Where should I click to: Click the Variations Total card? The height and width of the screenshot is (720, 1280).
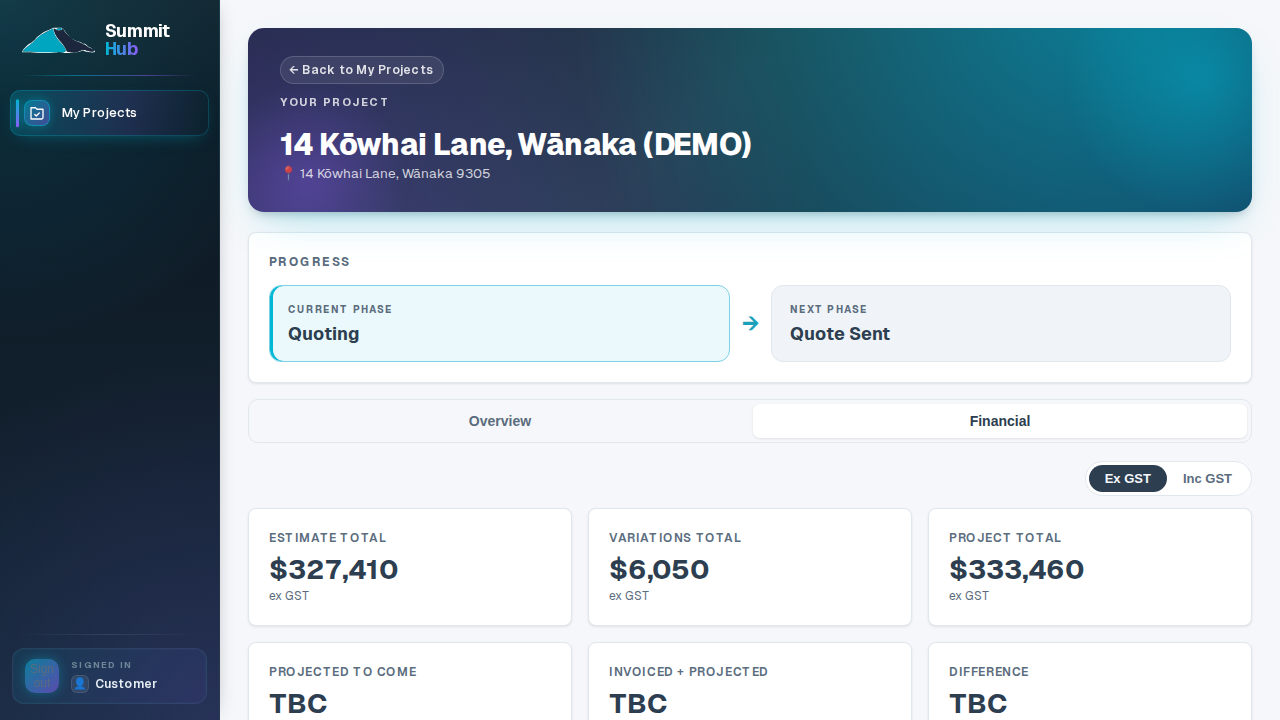point(750,567)
